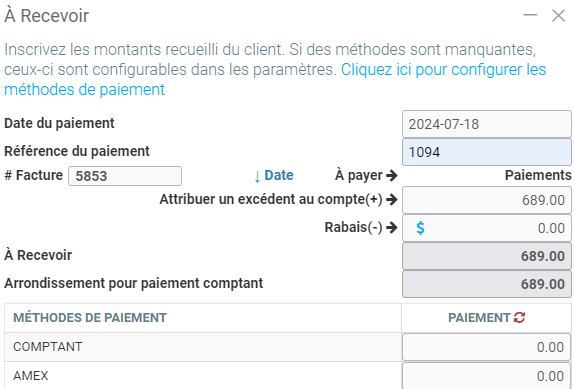The image size is (574, 389).
Task: Close the À Recevoir dialog
Action: click(559, 15)
